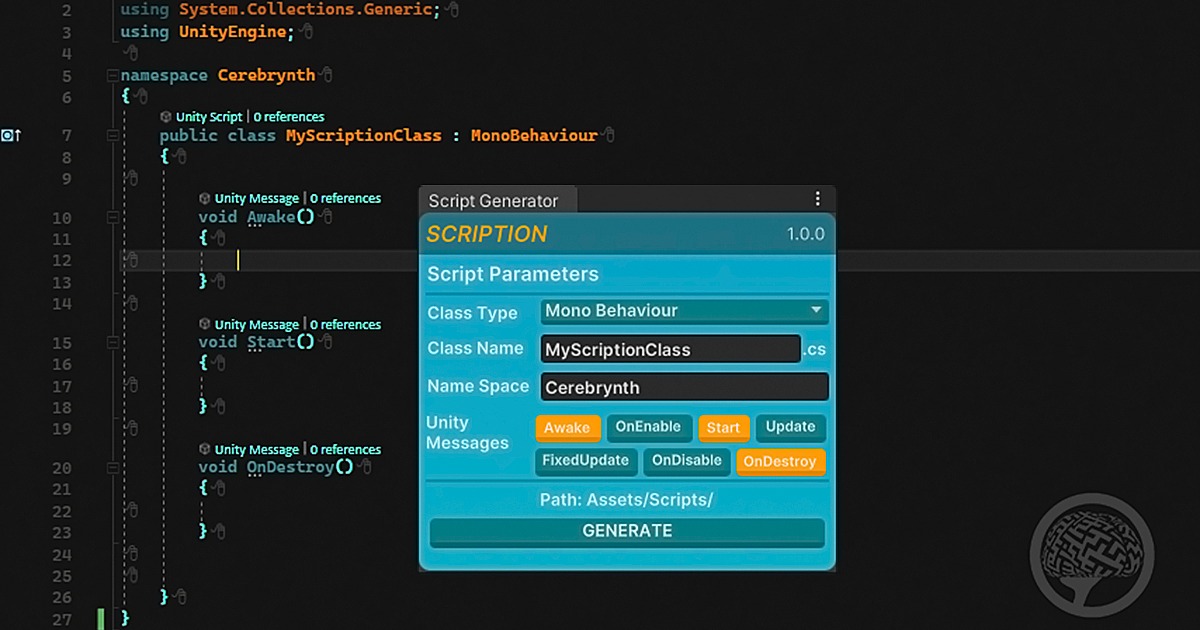The image size is (1200, 630).
Task: Click the Cerebrynth brain logo watermark
Action: click(x=1092, y=553)
